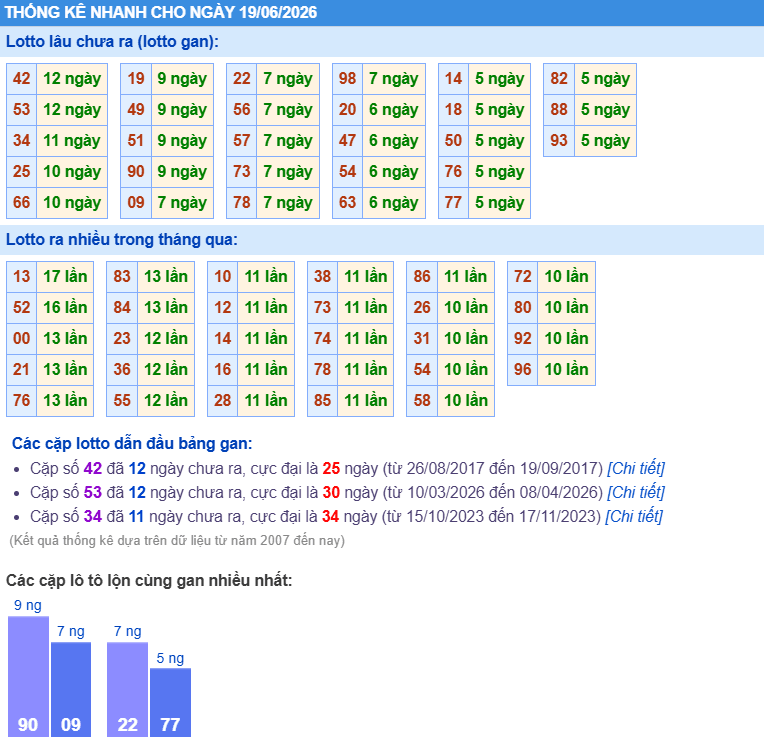Select frequent number 12 cell

coord(223,307)
